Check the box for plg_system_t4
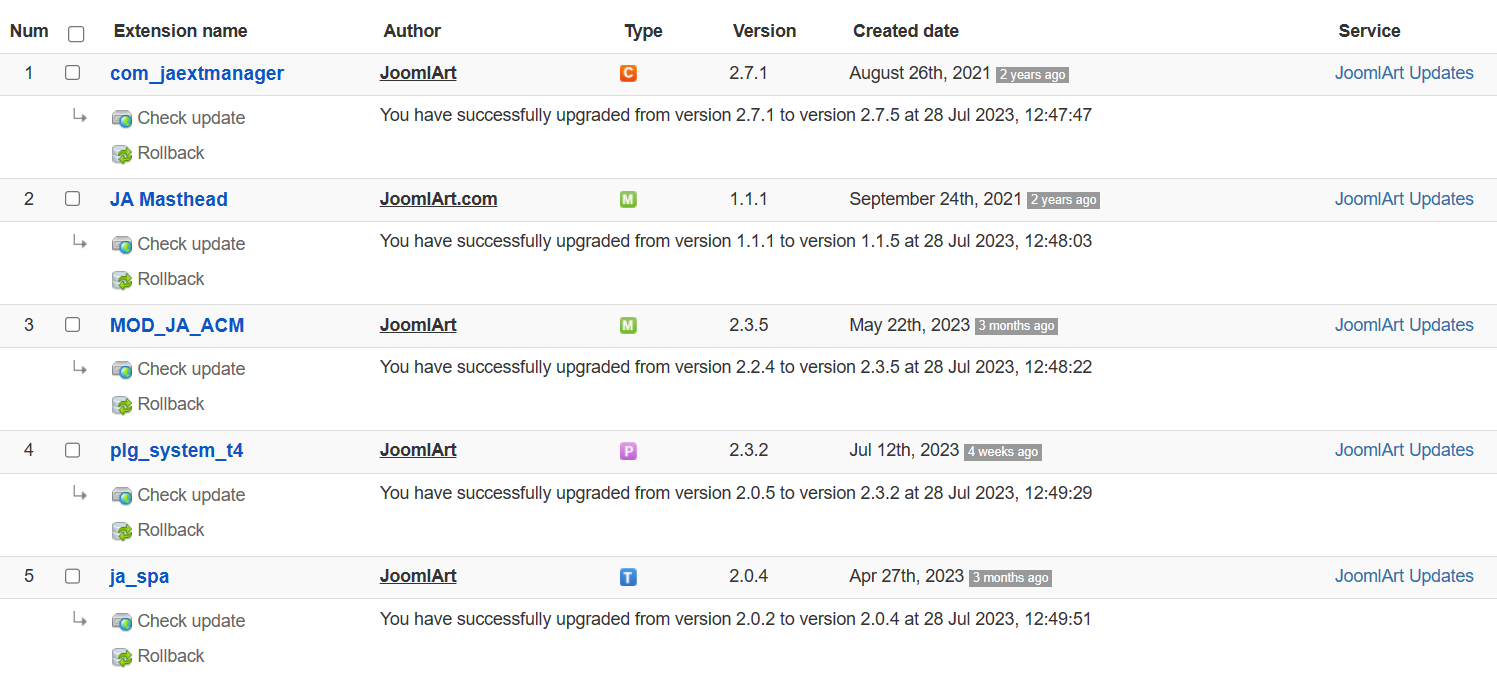This screenshot has height=677, width=1497. 72,450
